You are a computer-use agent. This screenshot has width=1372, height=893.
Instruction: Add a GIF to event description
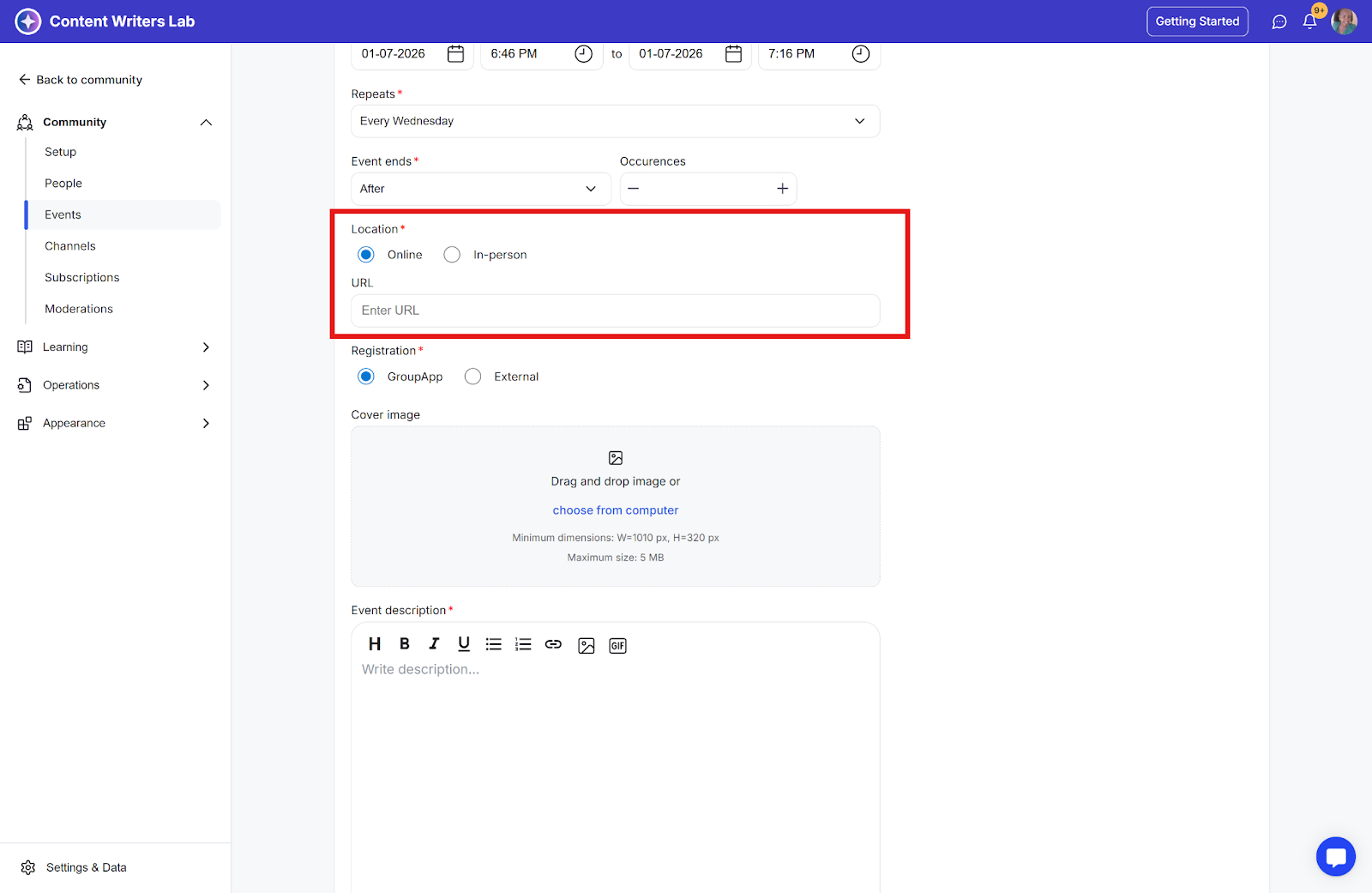(617, 646)
